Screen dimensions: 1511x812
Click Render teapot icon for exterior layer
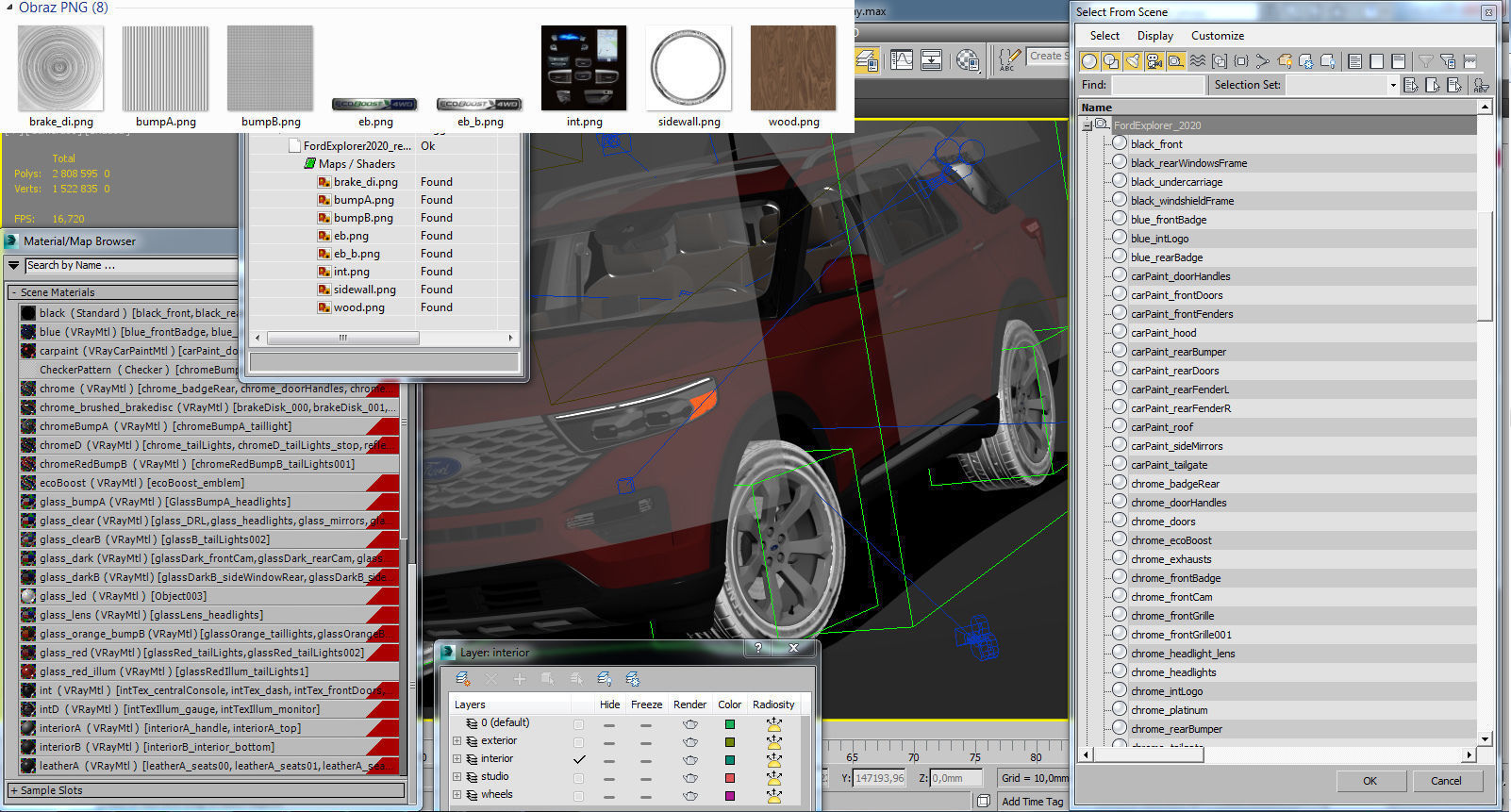[690, 742]
